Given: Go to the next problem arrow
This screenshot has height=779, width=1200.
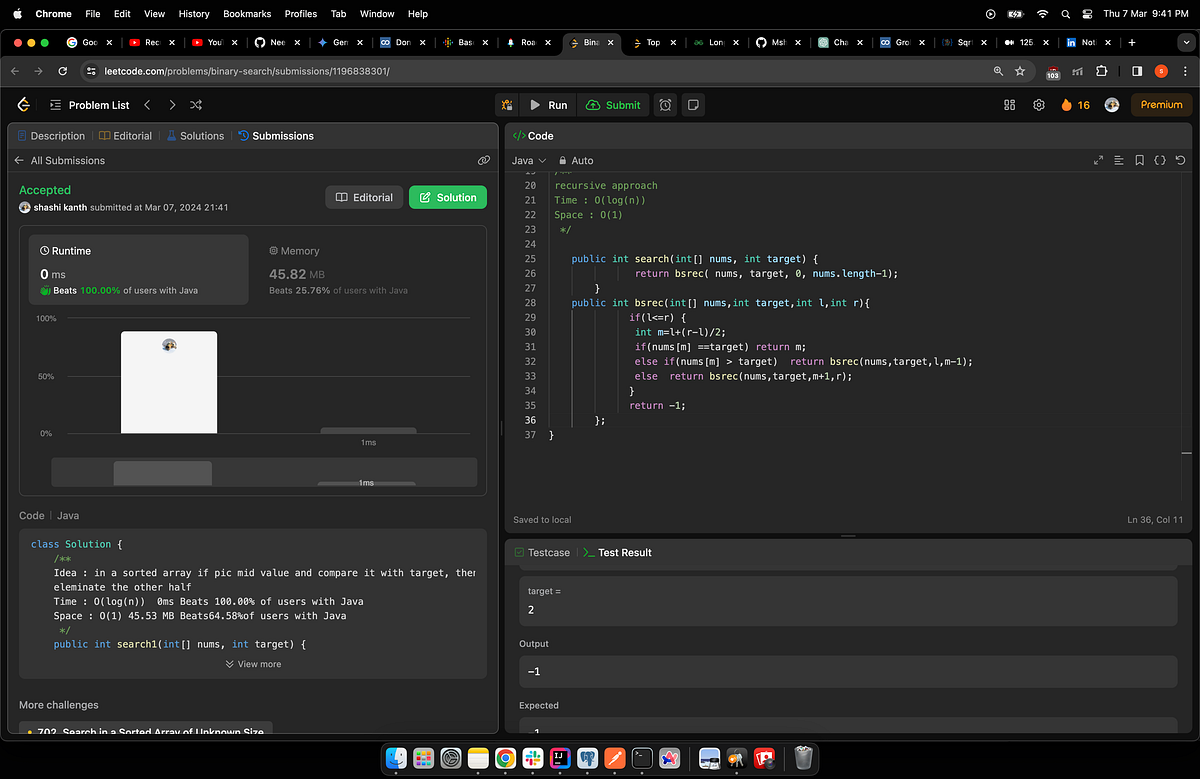Looking at the screenshot, I should coord(172,105).
